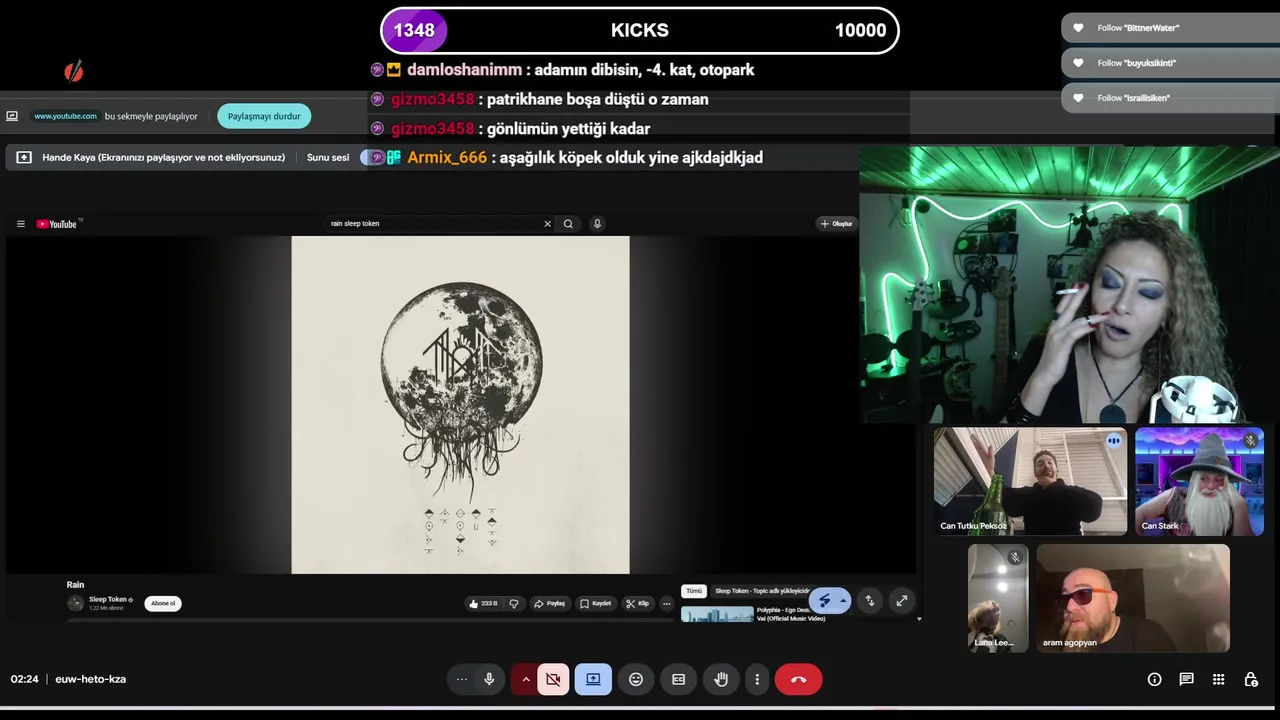The image size is (1280, 720).
Task: Click the Sleep Token channel name
Action: (x=108, y=599)
